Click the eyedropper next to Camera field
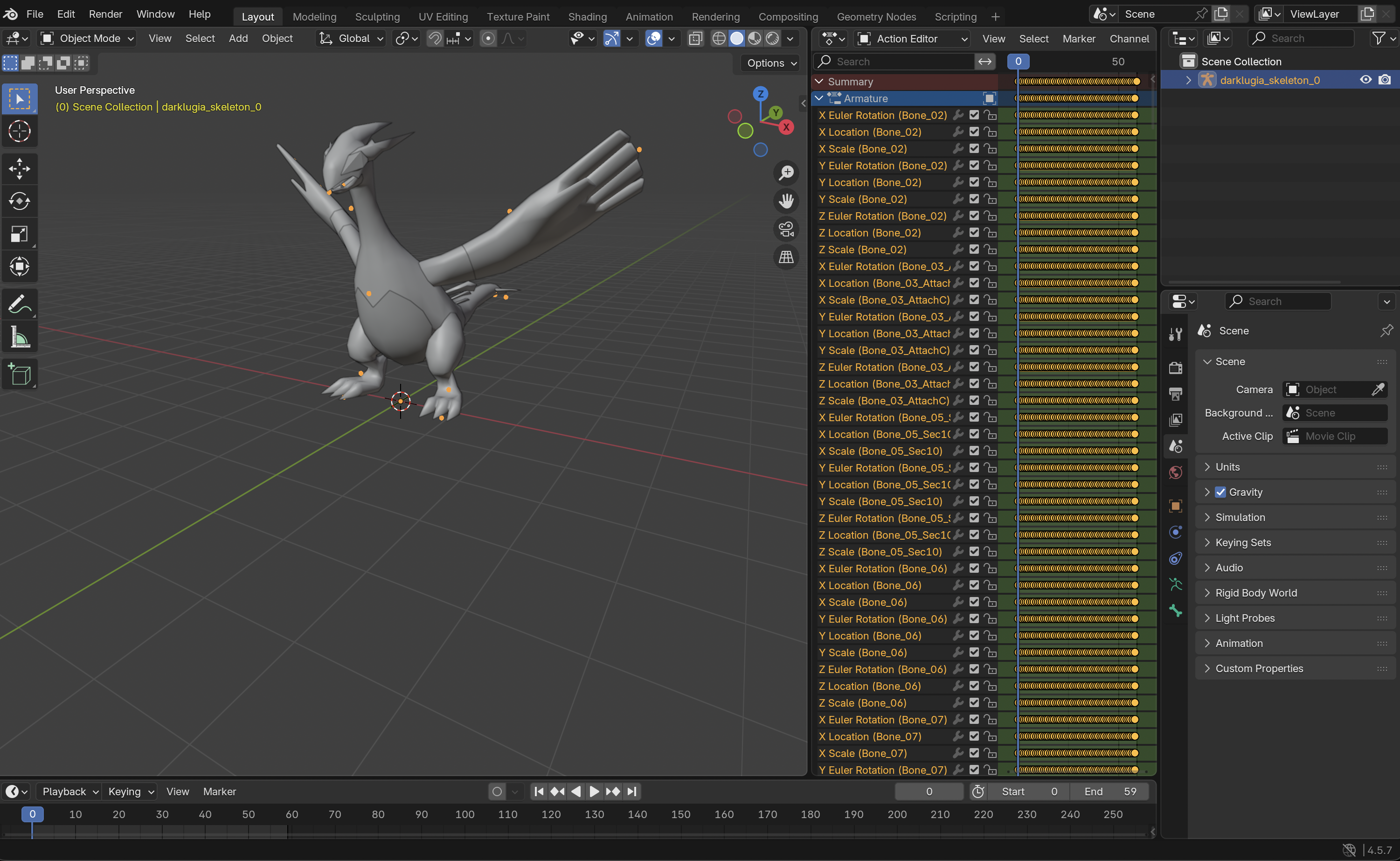This screenshot has height=861, width=1400. 1379,389
